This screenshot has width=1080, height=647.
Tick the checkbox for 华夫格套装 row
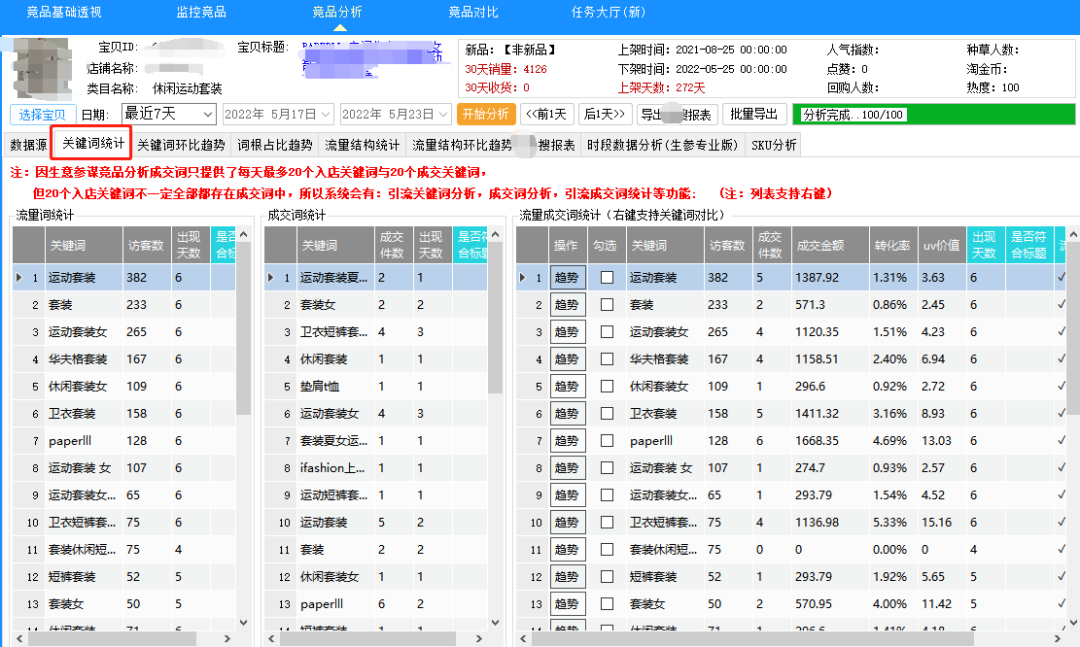tap(607, 359)
